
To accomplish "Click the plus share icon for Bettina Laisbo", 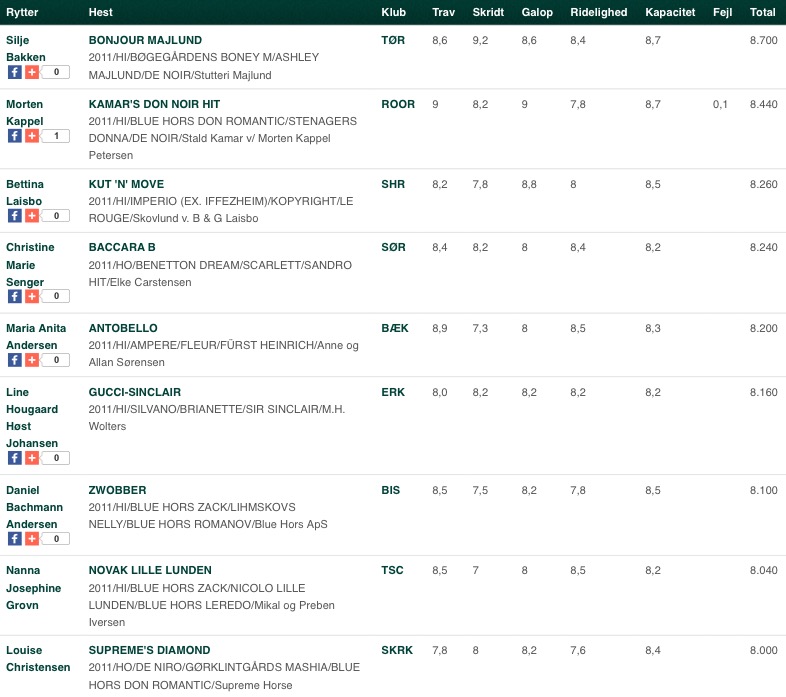I will pos(32,216).
